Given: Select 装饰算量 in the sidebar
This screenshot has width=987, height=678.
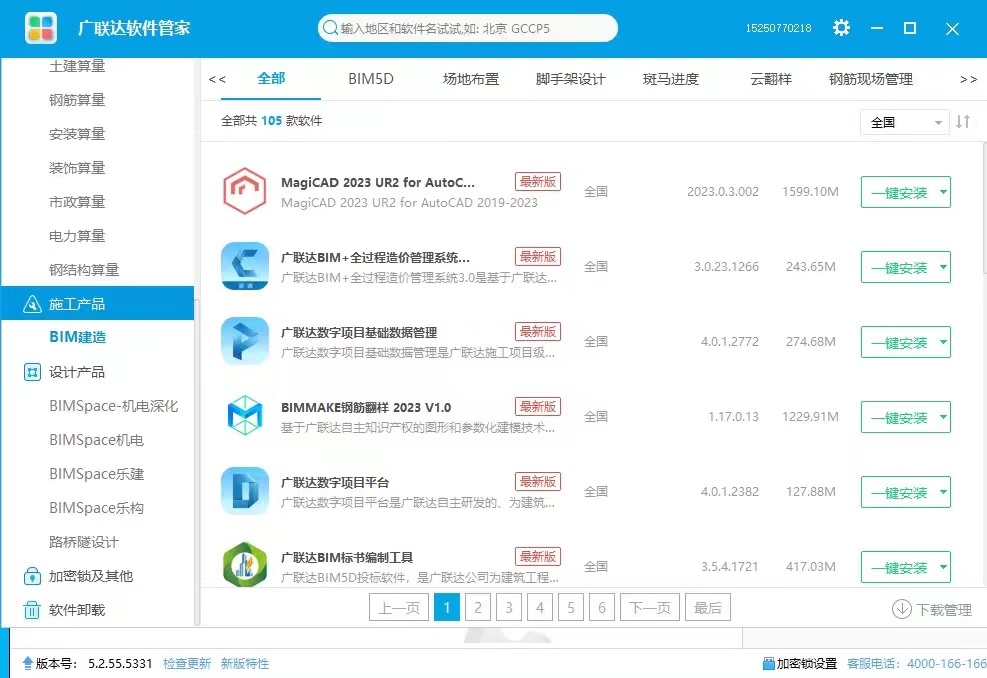Looking at the screenshot, I should [77, 167].
